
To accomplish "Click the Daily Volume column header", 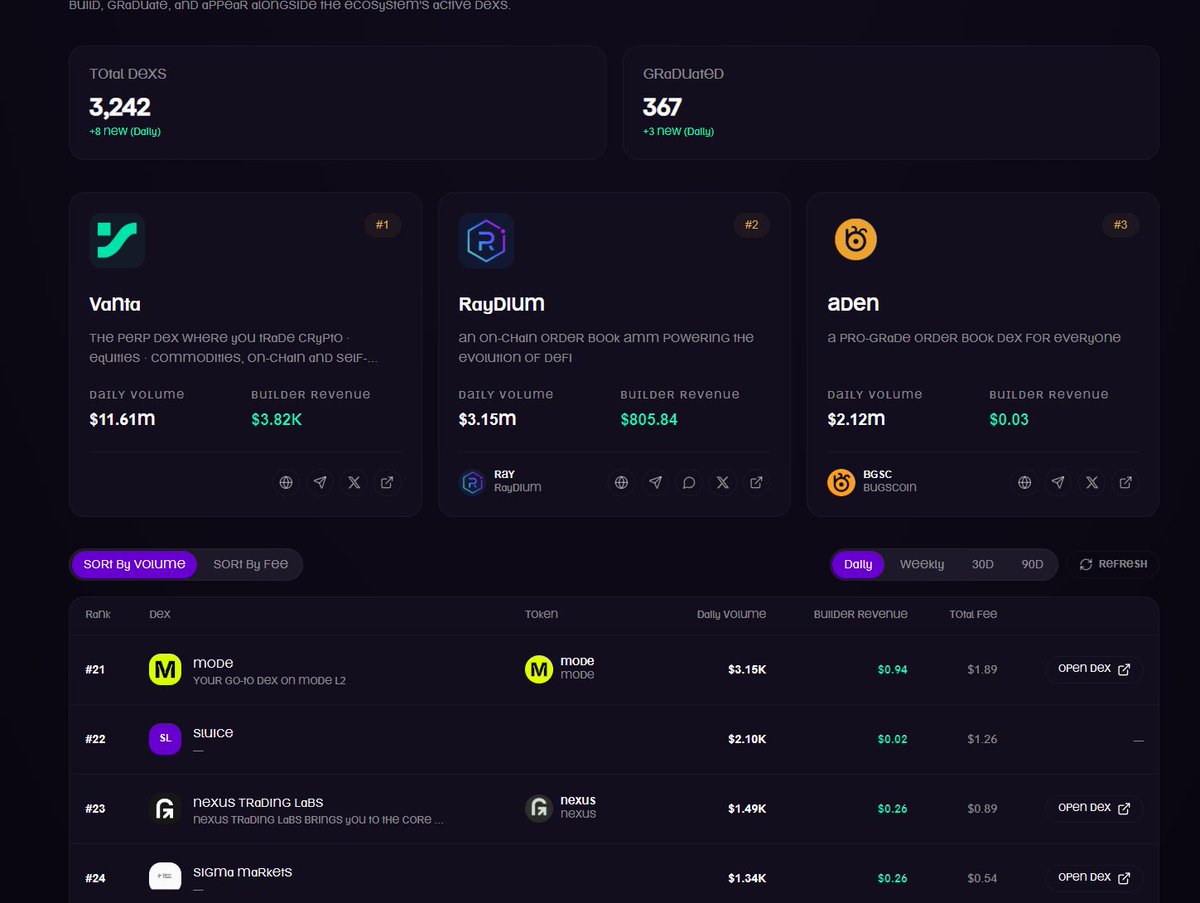I will pyautogui.click(x=731, y=614).
